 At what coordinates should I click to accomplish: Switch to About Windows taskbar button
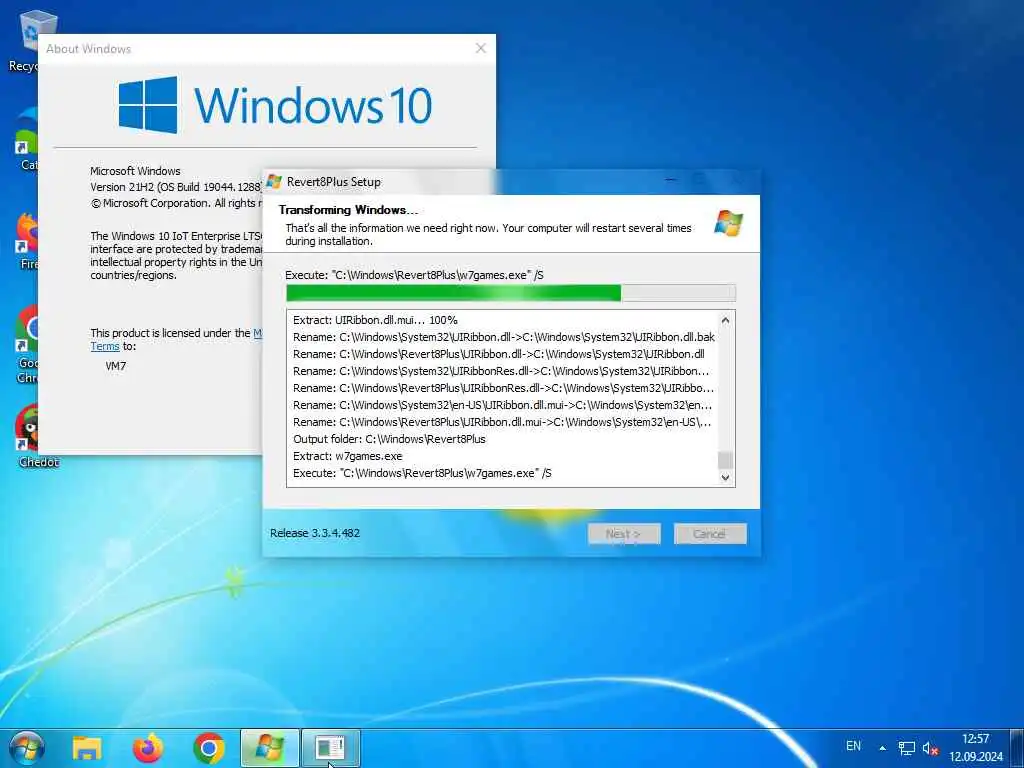[330, 748]
